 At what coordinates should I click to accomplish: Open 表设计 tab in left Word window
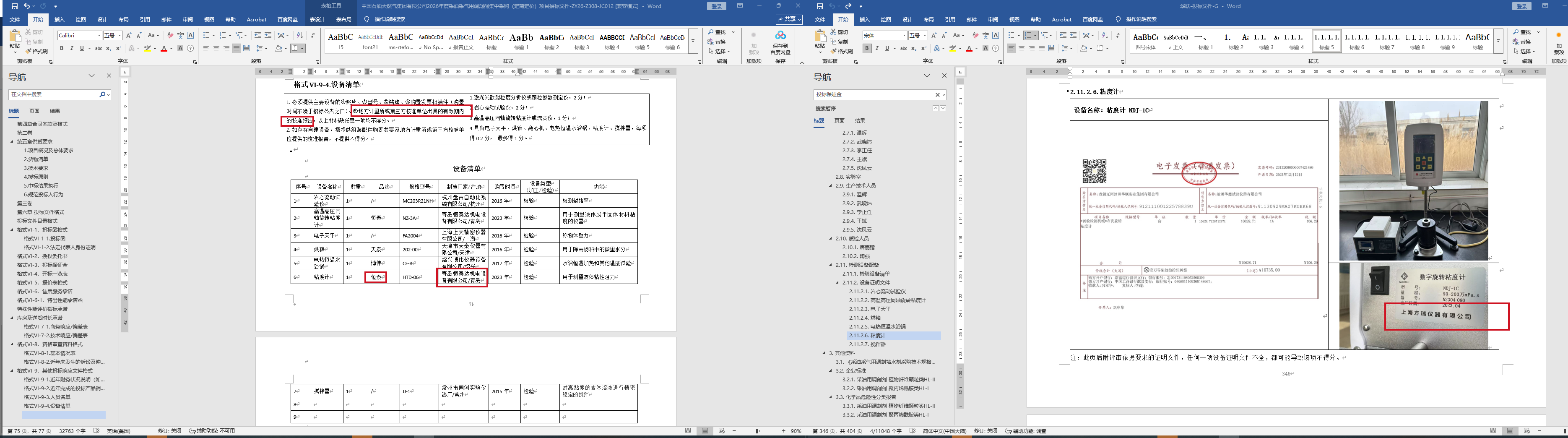point(317,19)
